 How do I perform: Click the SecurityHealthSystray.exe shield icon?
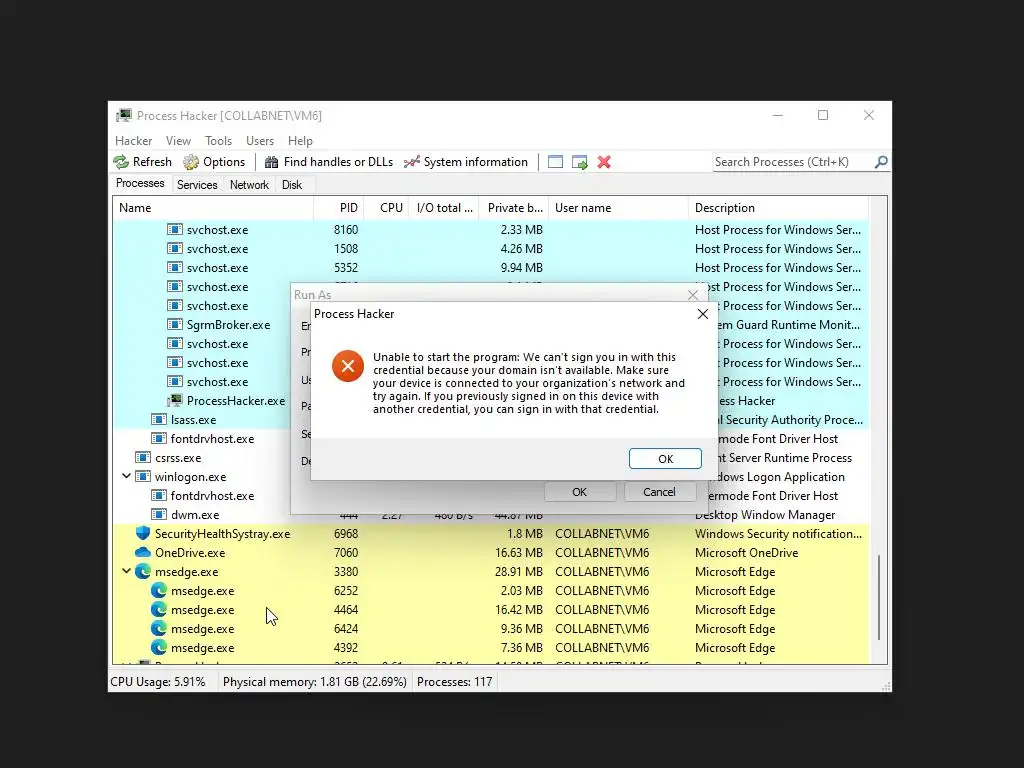click(x=143, y=534)
